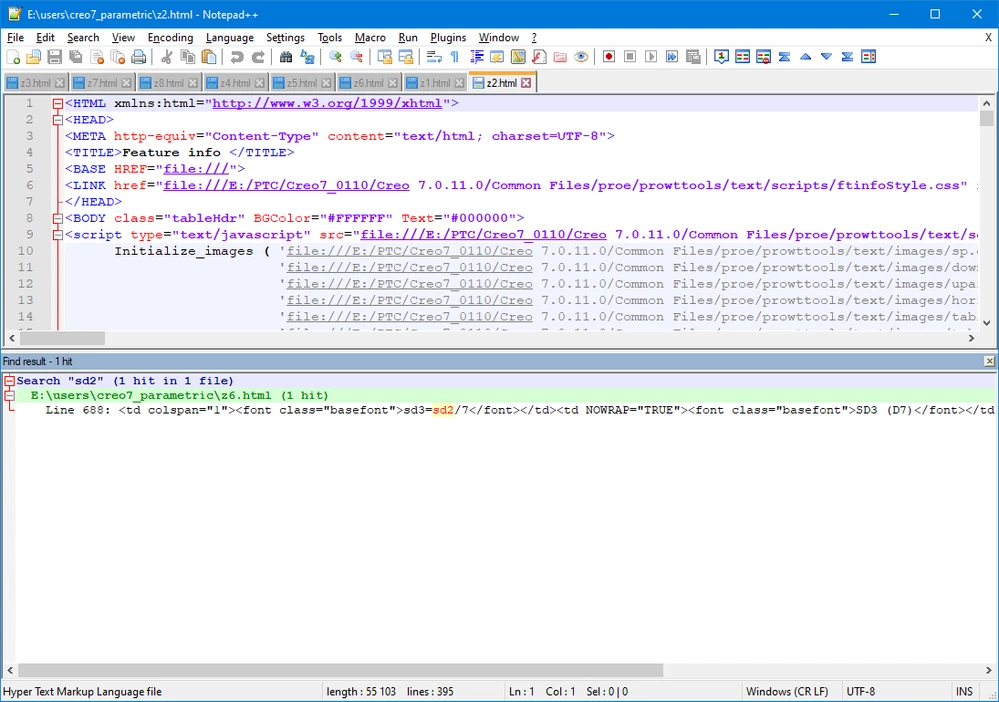The image size is (999, 702).
Task: Open Find with the binoculars icon
Action: (x=286, y=57)
